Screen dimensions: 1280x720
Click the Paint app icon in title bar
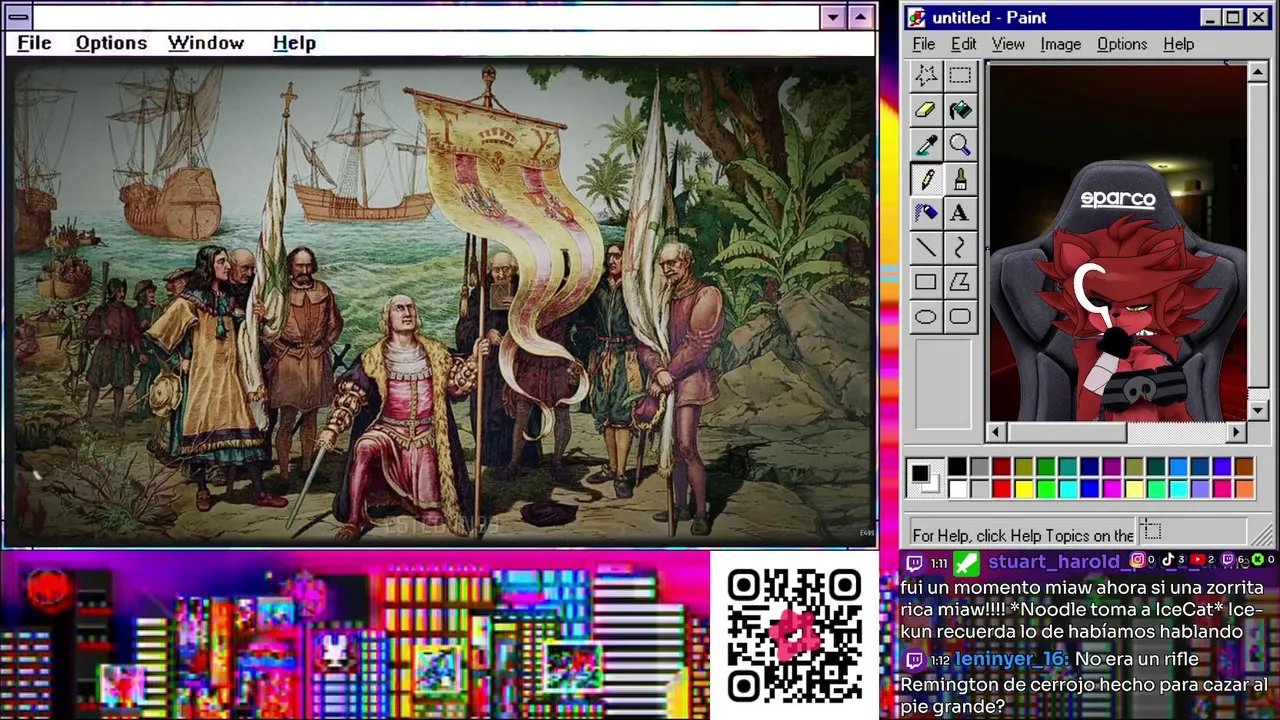click(x=917, y=17)
